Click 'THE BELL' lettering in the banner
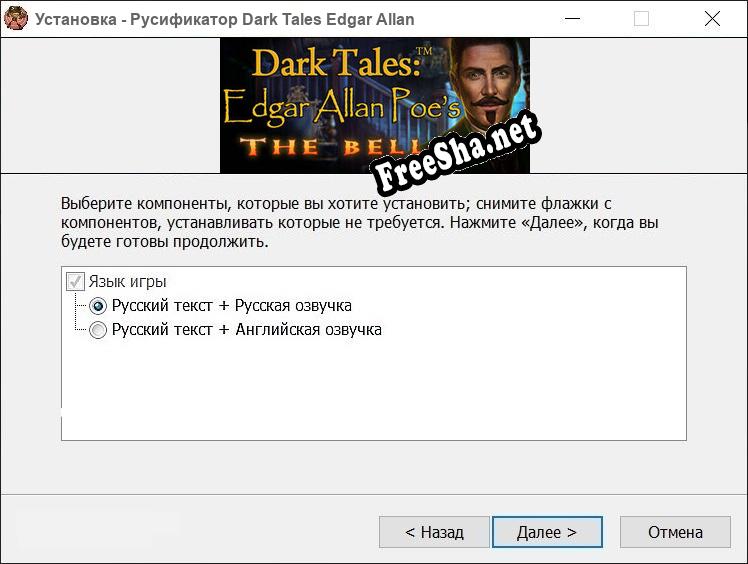 click(329, 147)
